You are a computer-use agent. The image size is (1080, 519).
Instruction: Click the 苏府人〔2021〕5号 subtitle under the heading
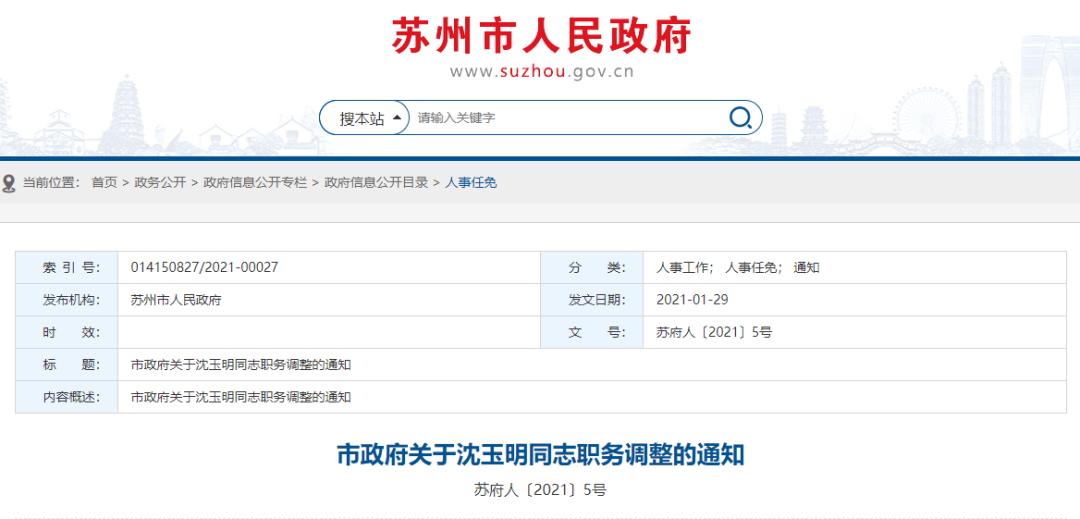[541, 490]
